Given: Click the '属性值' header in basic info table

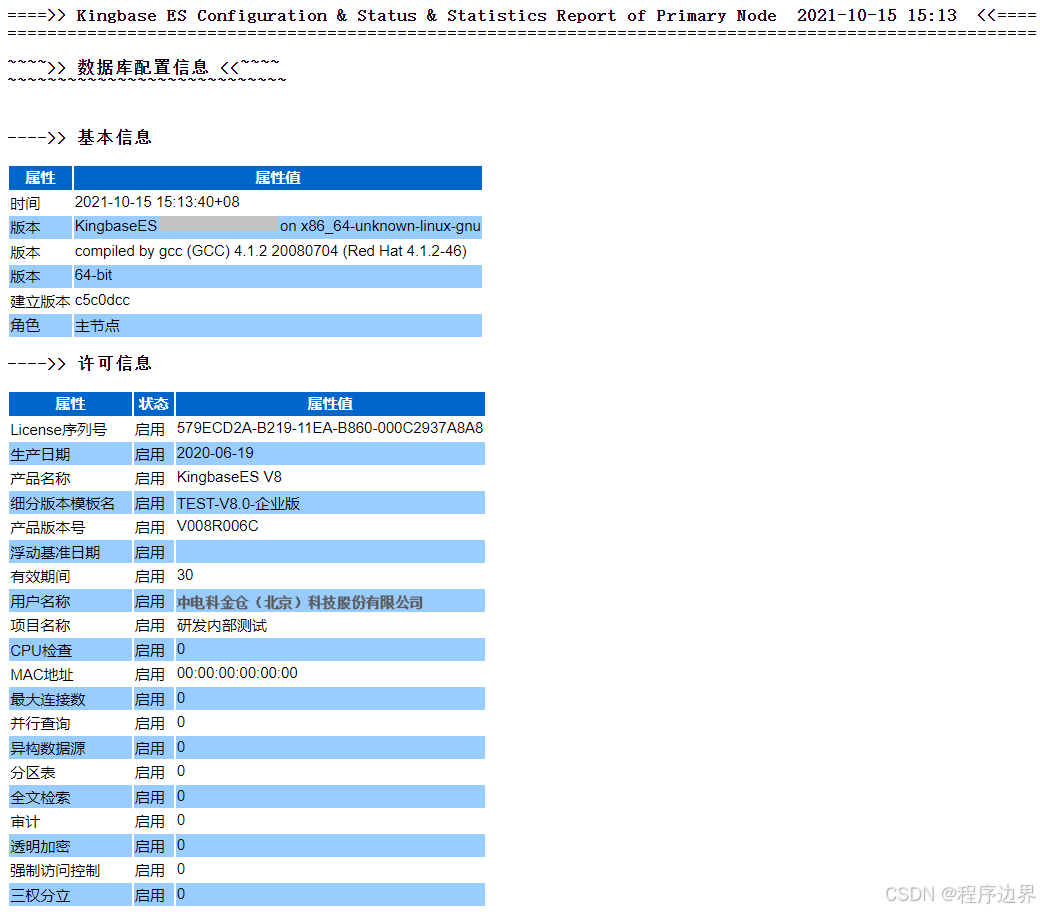Looking at the screenshot, I should [x=278, y=178].
